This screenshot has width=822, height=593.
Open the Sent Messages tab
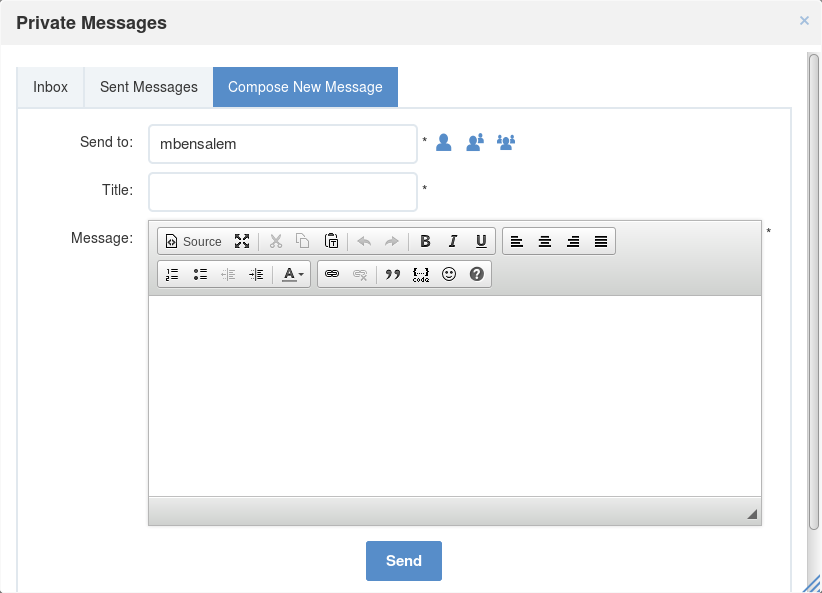click(149, 87)
